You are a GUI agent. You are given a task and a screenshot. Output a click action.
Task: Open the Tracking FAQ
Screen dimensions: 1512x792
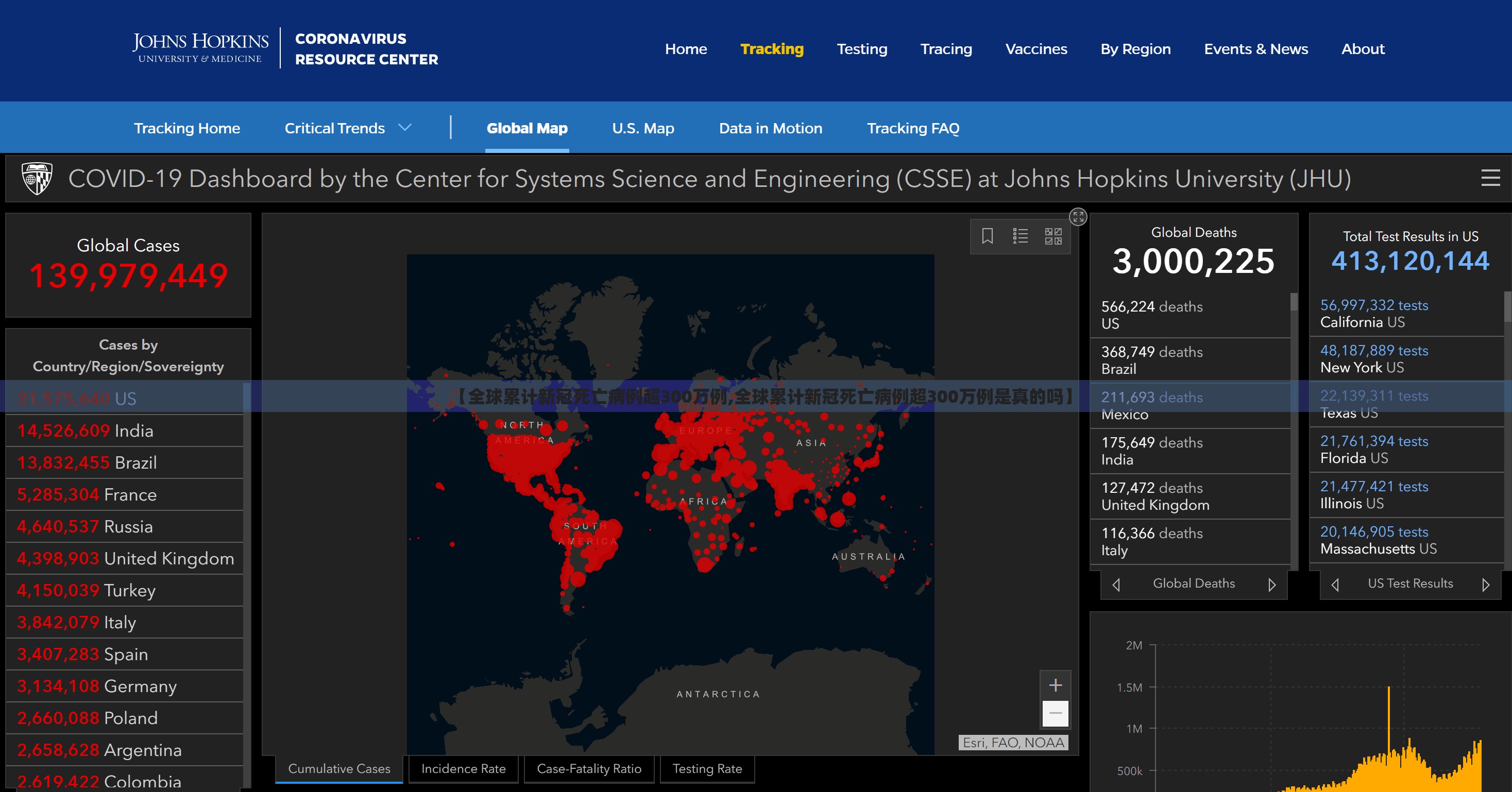click(x=913, y=128)
